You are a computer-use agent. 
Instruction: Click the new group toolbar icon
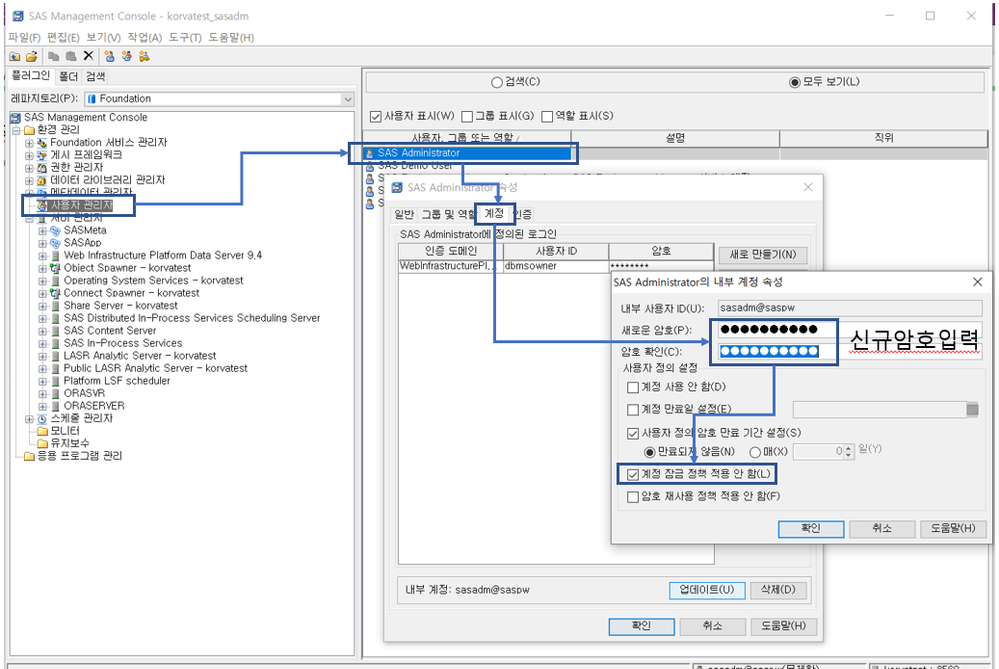point(127,56)
